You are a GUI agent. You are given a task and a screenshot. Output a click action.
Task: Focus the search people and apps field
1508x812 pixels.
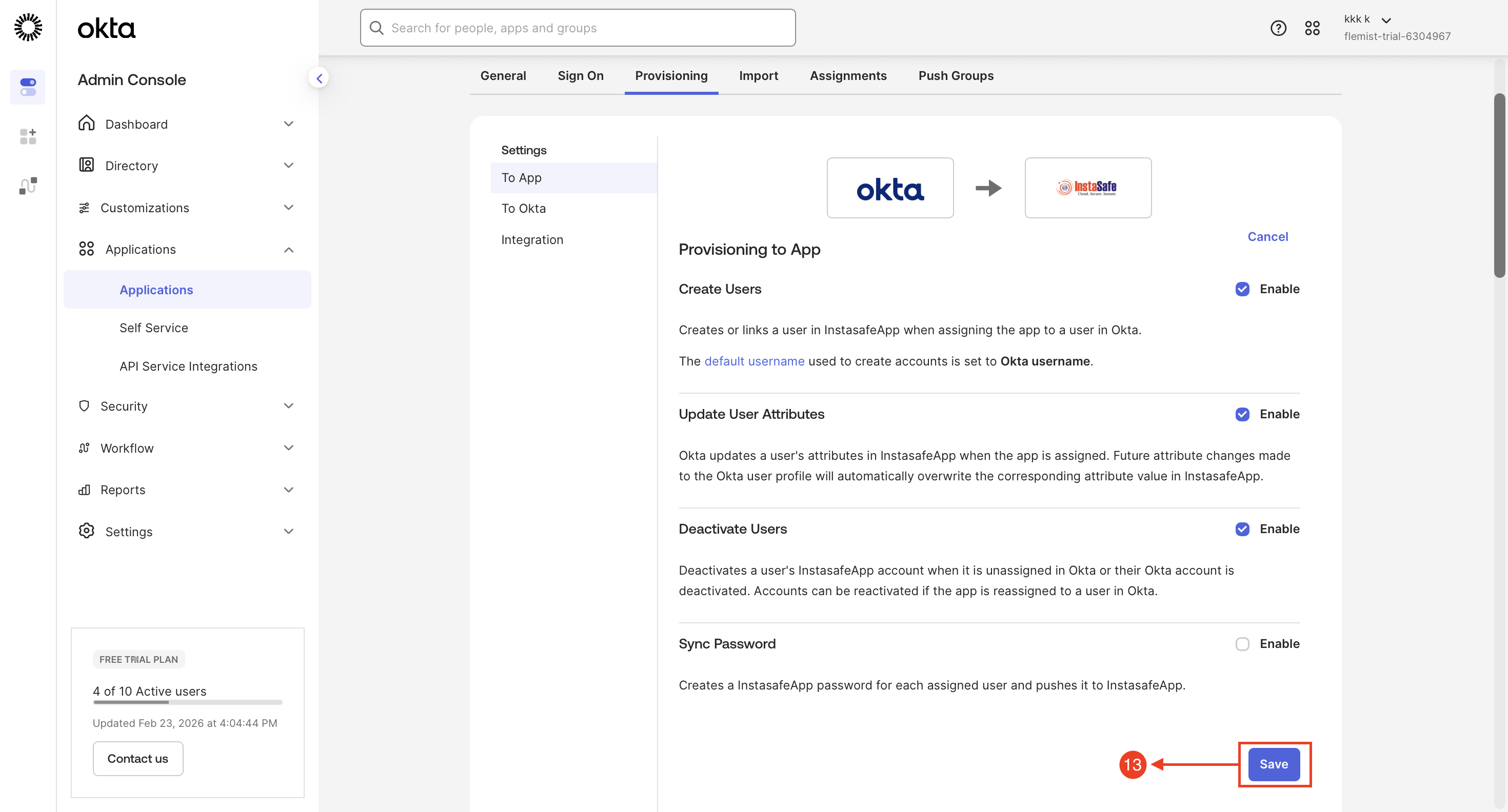pyautogui.click(x=577, y=28)
